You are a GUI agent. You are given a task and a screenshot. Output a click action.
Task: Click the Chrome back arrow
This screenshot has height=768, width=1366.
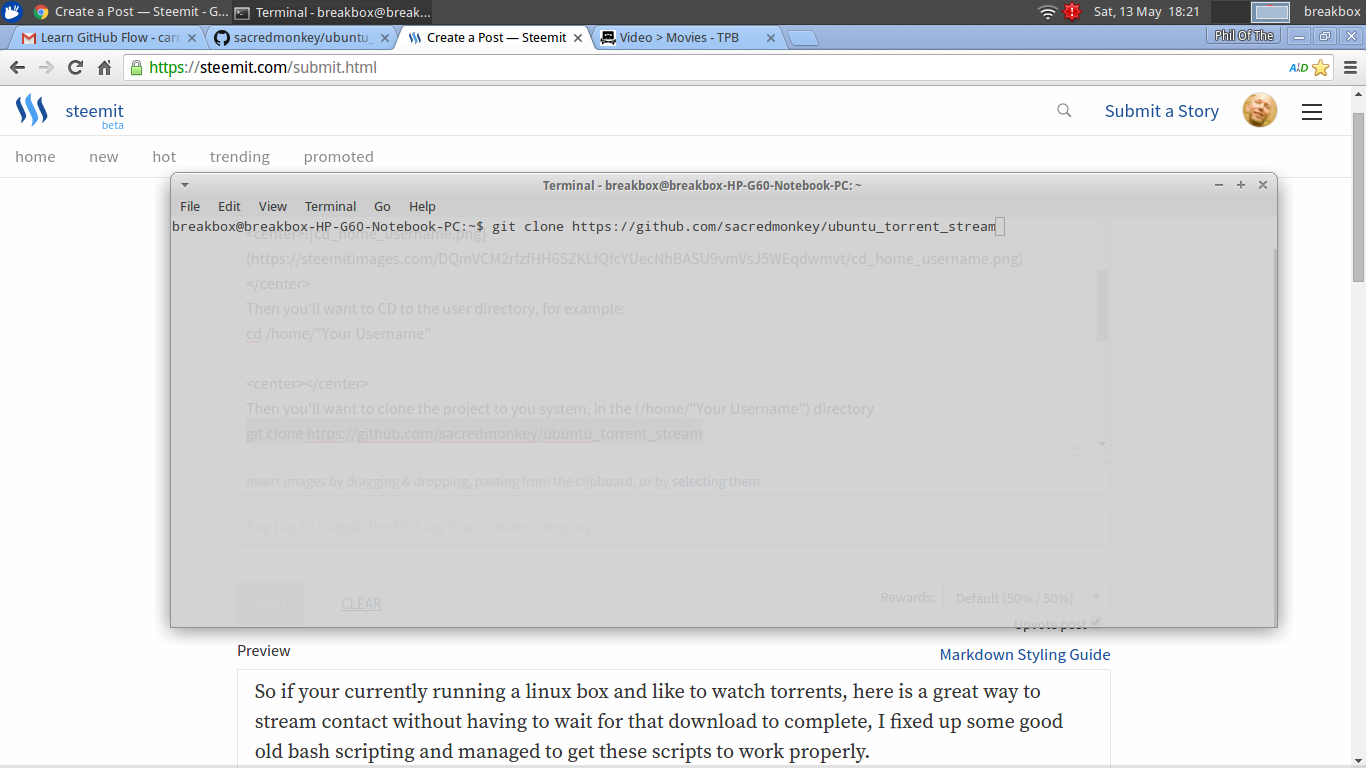(x=17, y=68)
